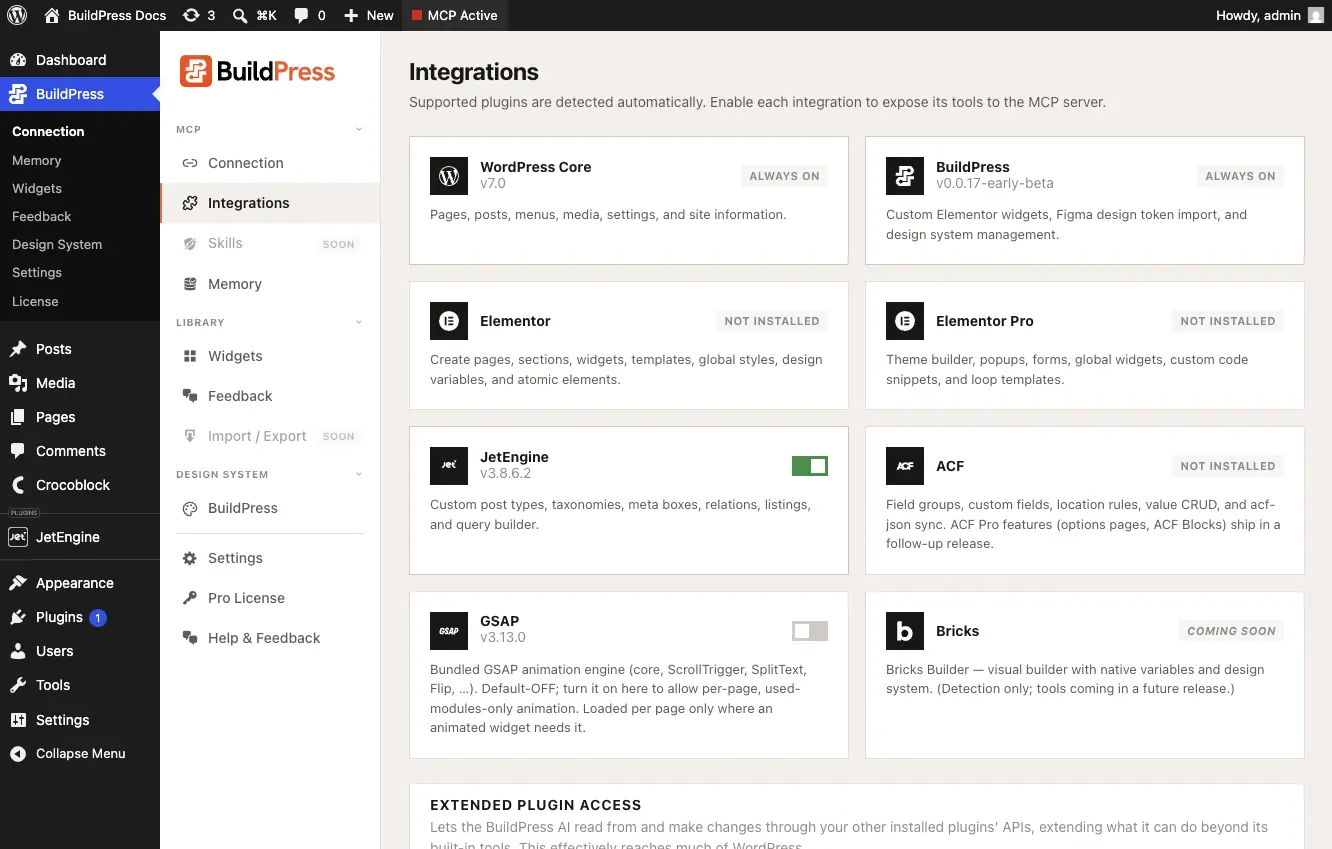Viewport: 1332px width, 849px height.
Task: Open the Tools admin menu
Action: [80, 685]
